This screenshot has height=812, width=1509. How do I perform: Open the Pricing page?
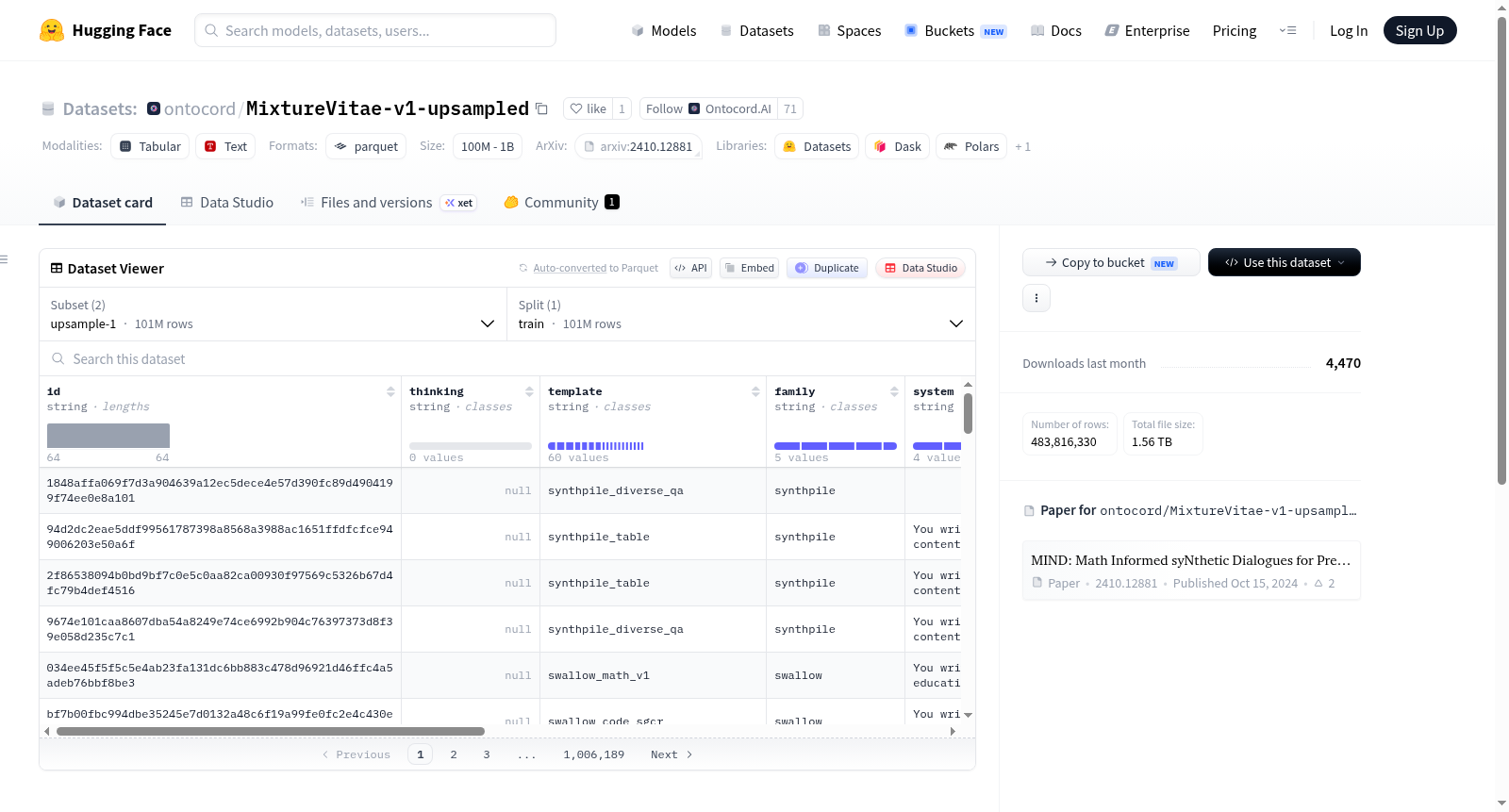[1235, 30]
